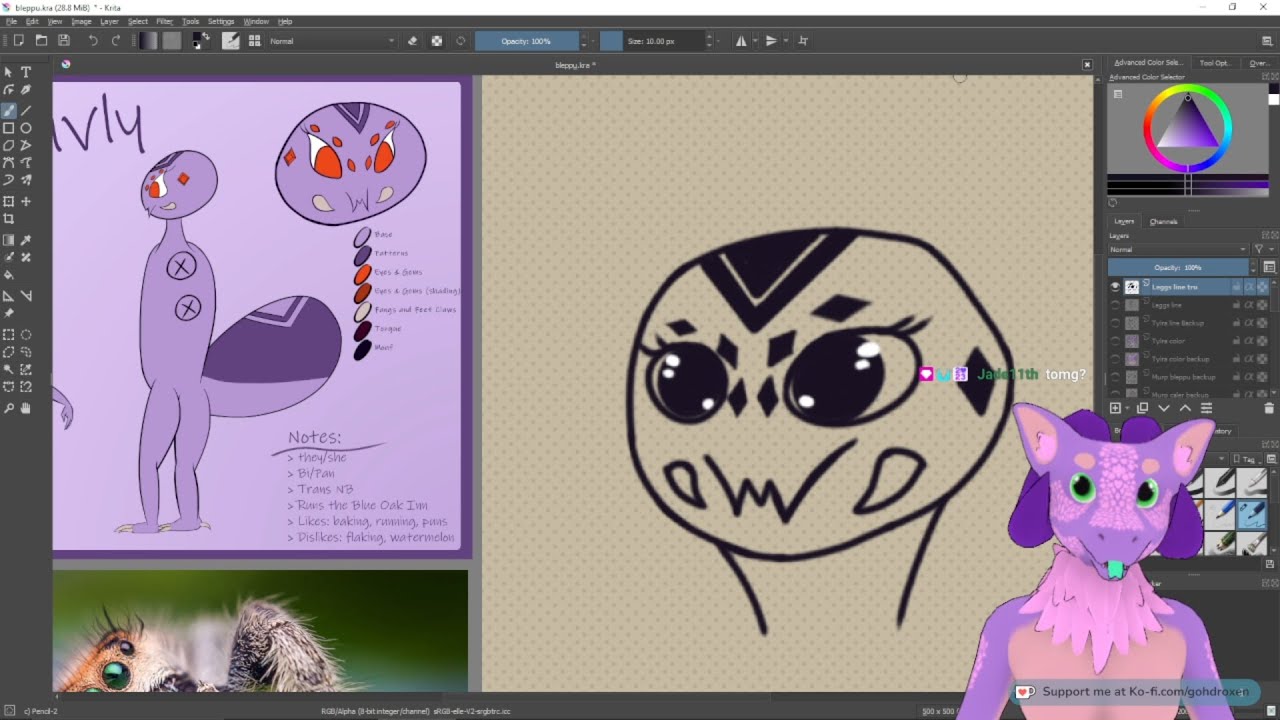Delete layer using the trash icon
The width and height of the screenshot is (1280, 720).
[1269, 408]
